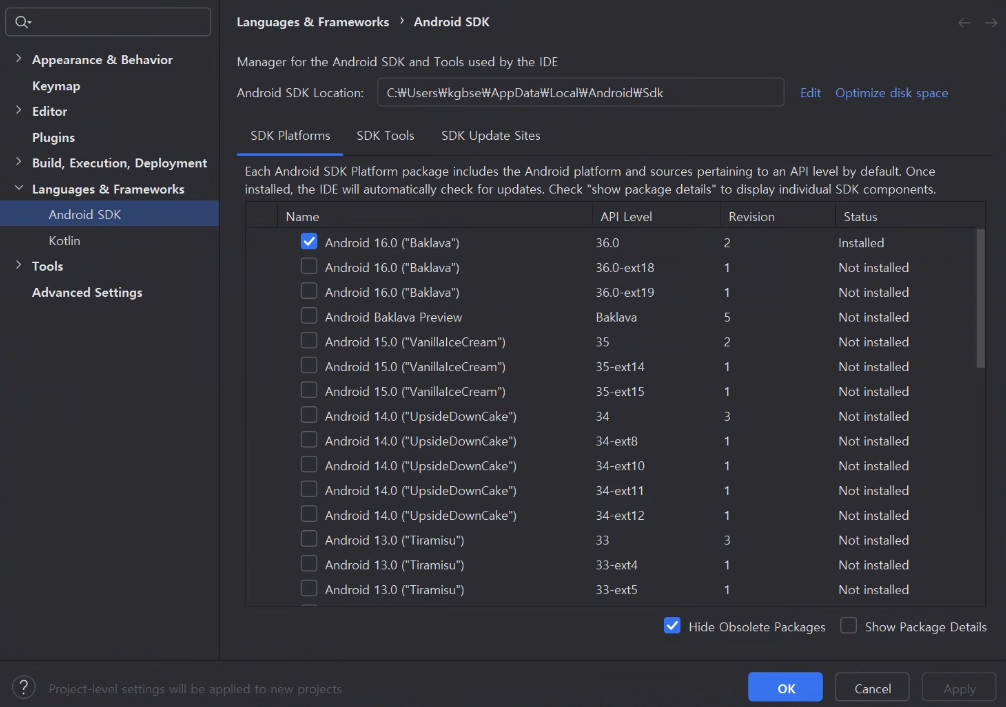Open Advanced Settings page
This screenshot has width=1006, height=707.
[87, 293]
